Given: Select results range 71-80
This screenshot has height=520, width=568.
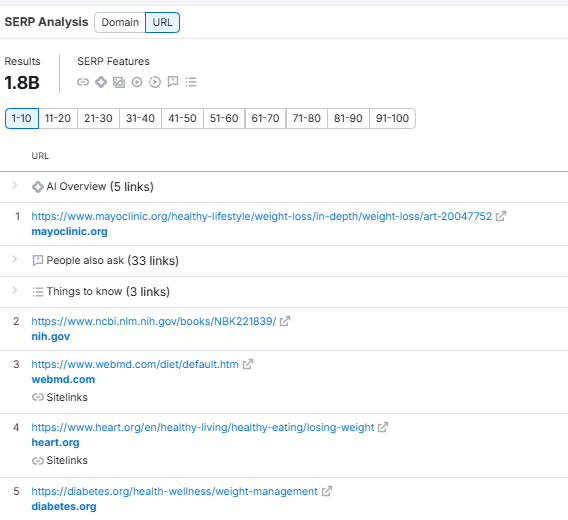Looking at the screenshot, I should 307,118.
